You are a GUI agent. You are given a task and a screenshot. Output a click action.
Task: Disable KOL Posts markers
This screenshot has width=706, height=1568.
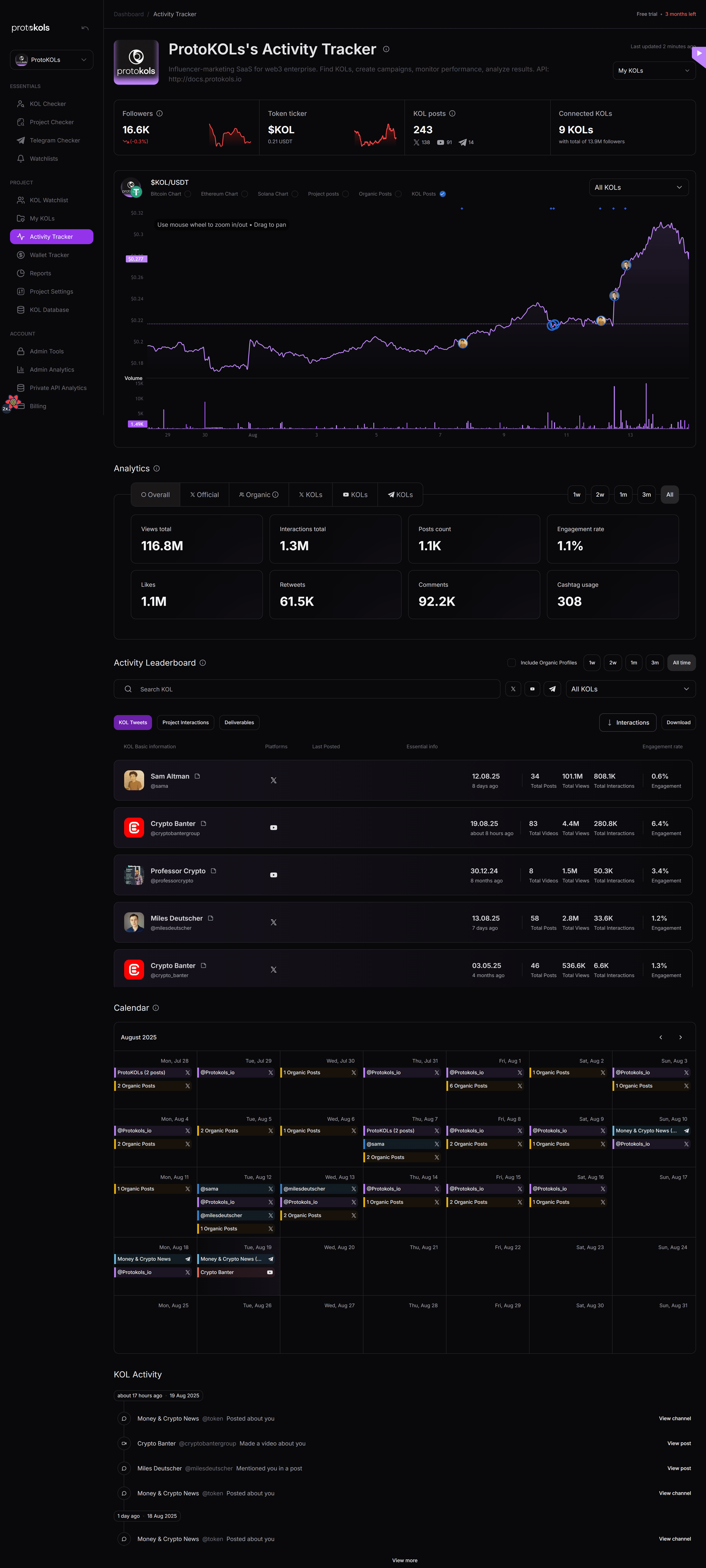click(x=442, y=194)
